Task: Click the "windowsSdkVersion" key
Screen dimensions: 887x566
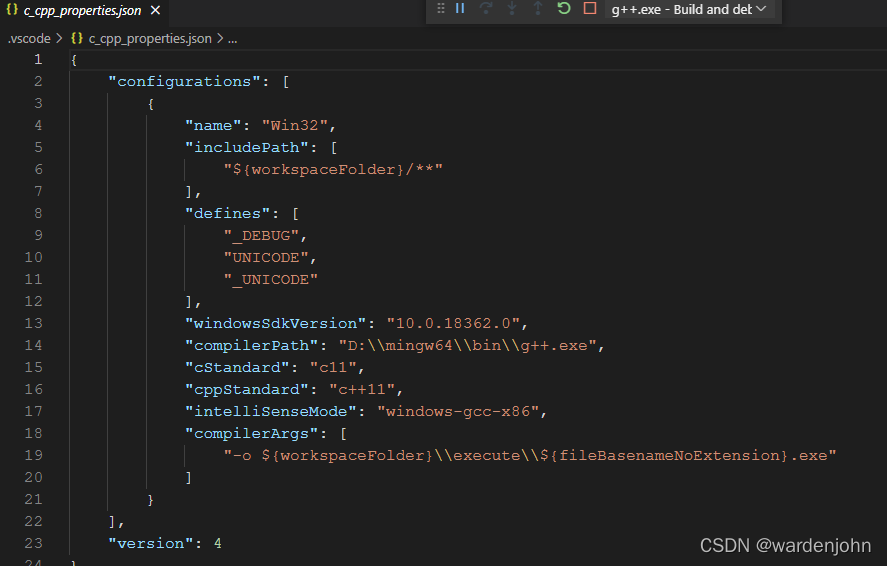Action: click(x=275, y=323)
